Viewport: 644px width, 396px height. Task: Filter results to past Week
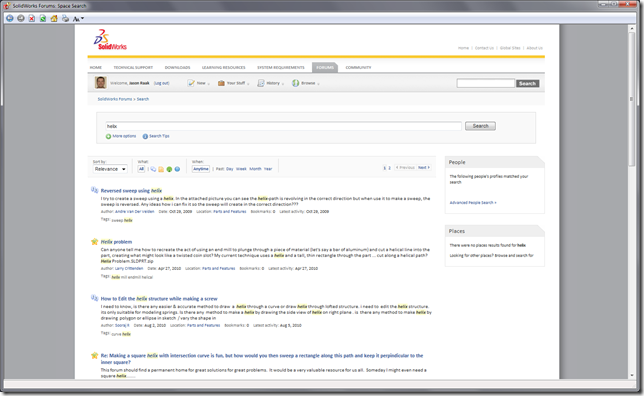[241, 169]
